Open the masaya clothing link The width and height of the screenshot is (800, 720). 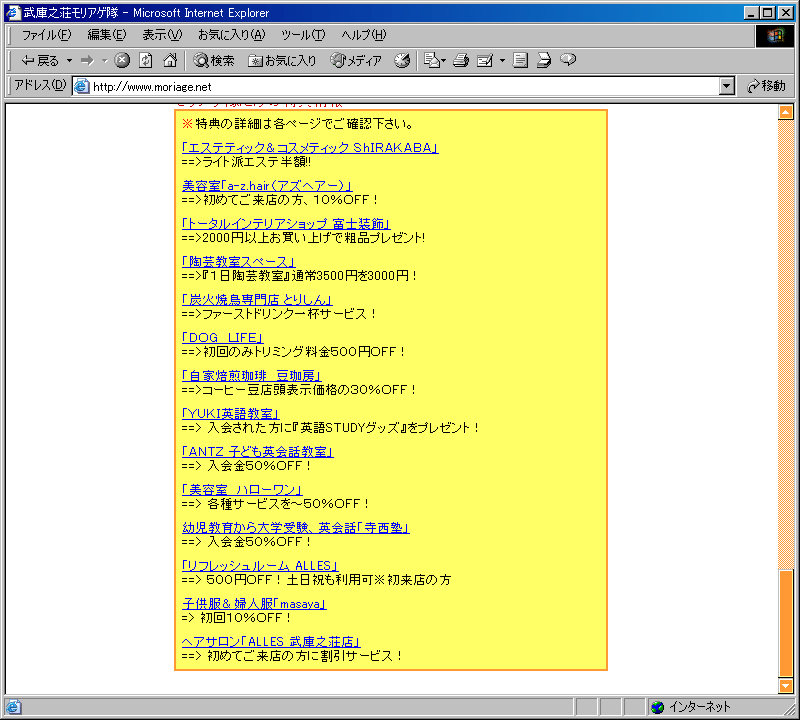254,604
